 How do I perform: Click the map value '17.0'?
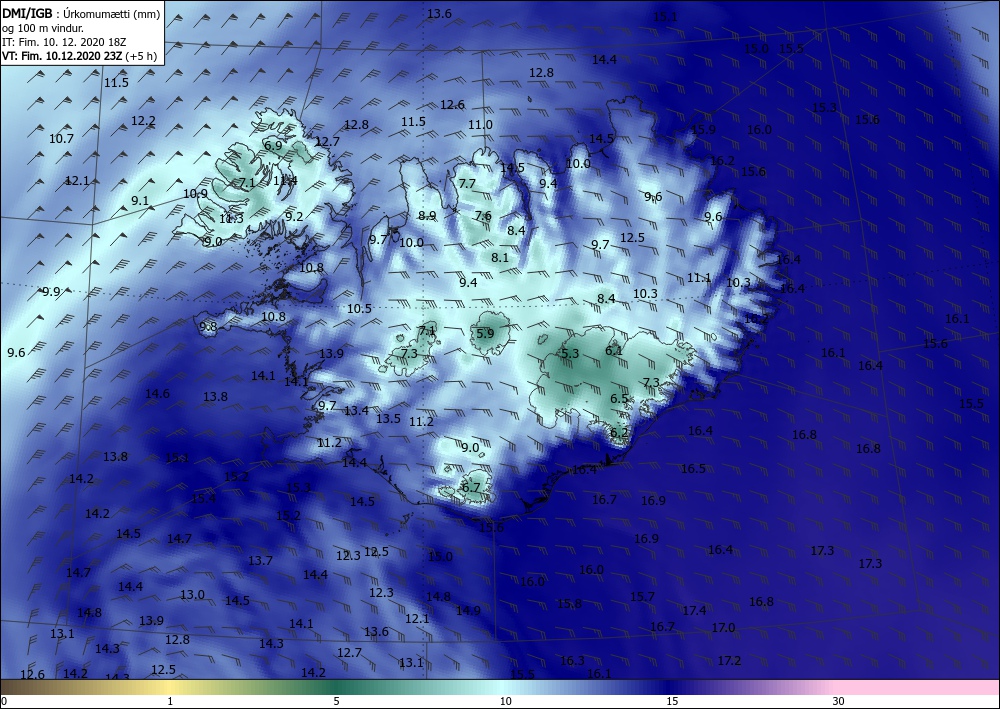tap(723, 628)
